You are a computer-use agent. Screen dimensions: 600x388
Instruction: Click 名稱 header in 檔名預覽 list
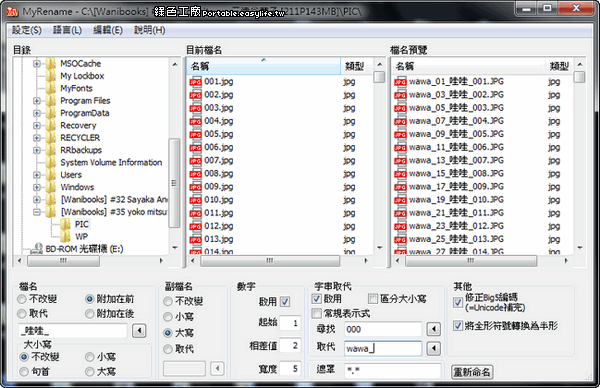coord(468,66)
